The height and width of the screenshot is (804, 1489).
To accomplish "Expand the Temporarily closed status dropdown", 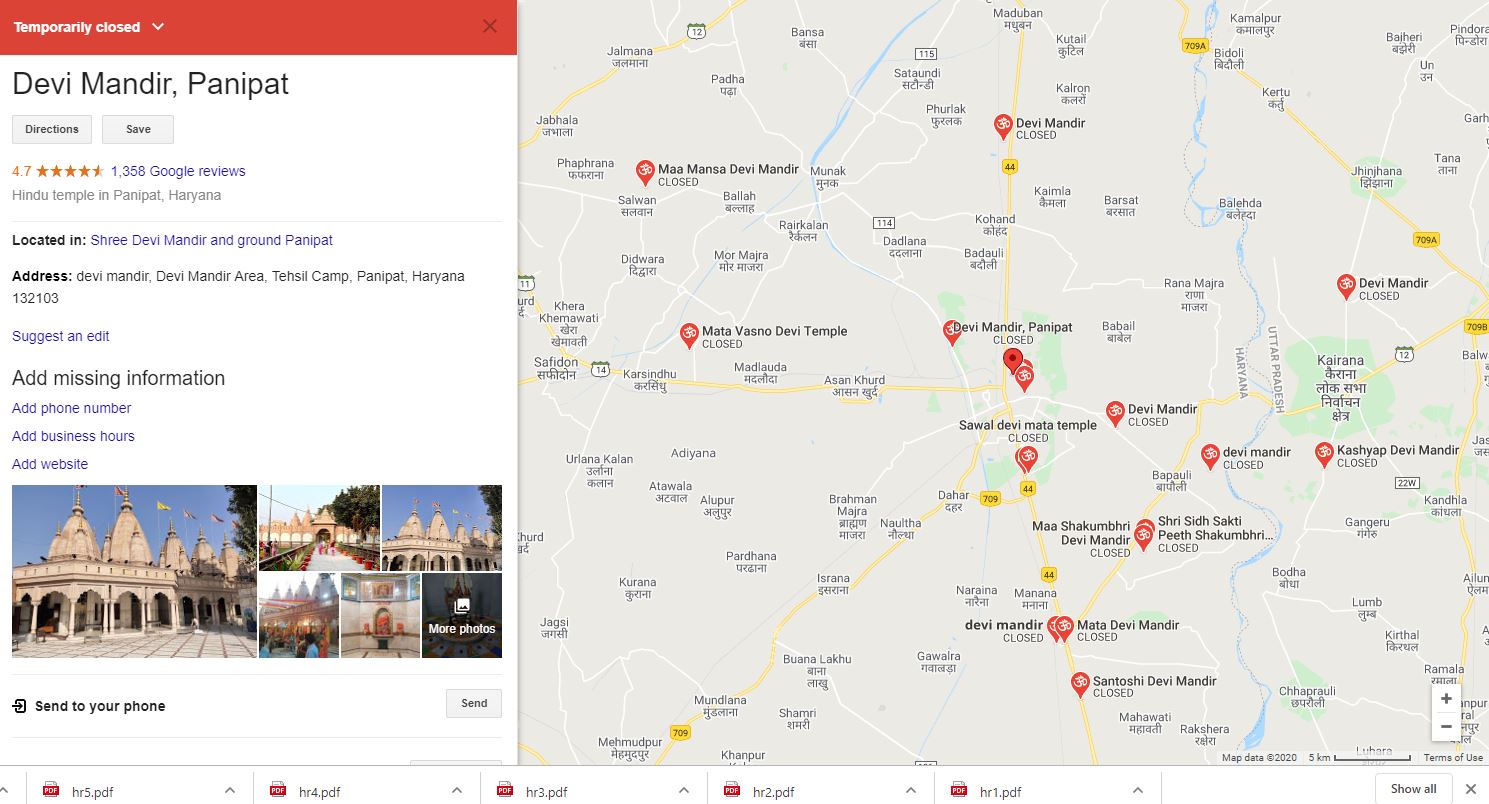I will click(x=158, y=27).
